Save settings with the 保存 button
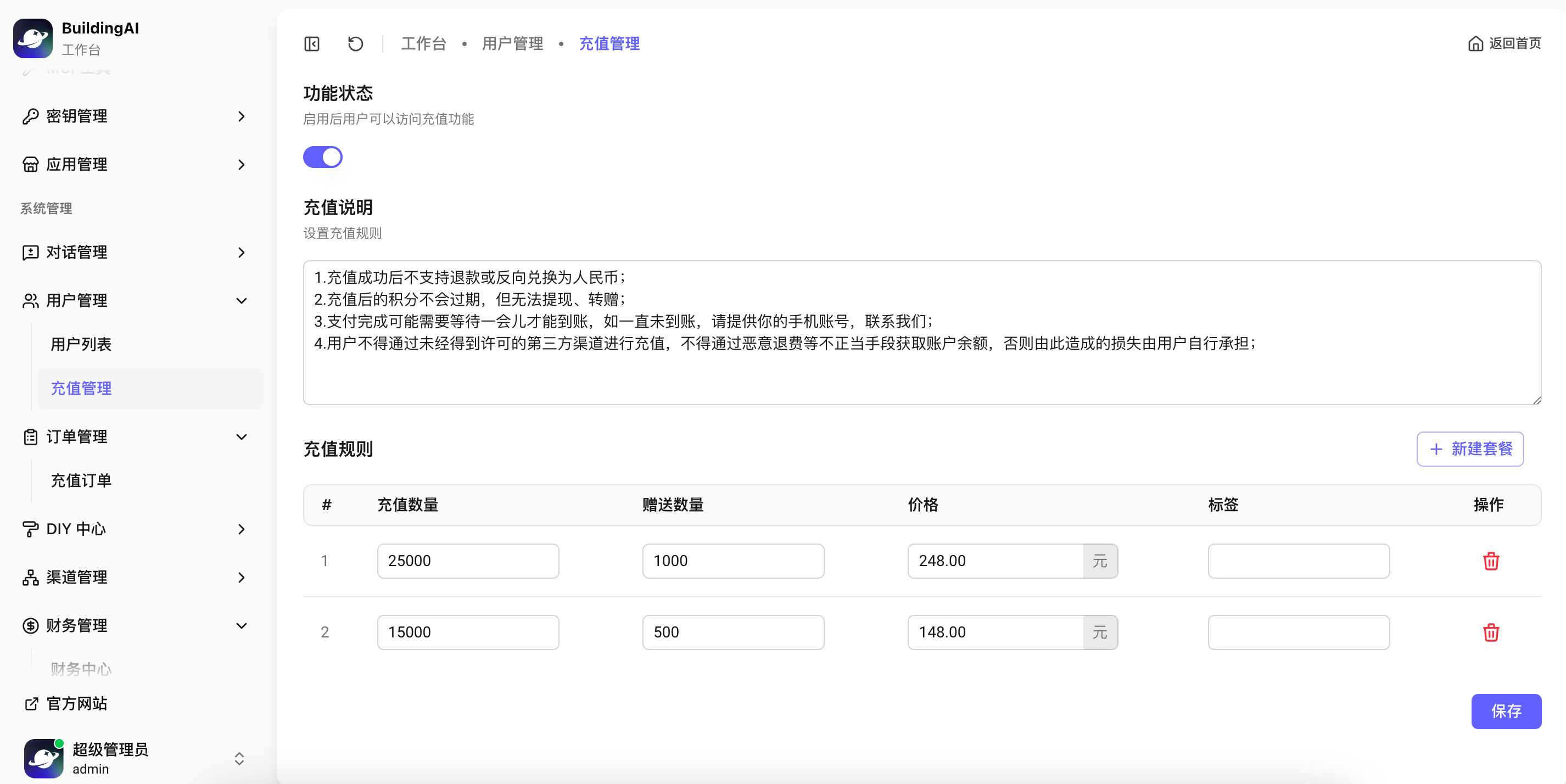 point(1505,711)
